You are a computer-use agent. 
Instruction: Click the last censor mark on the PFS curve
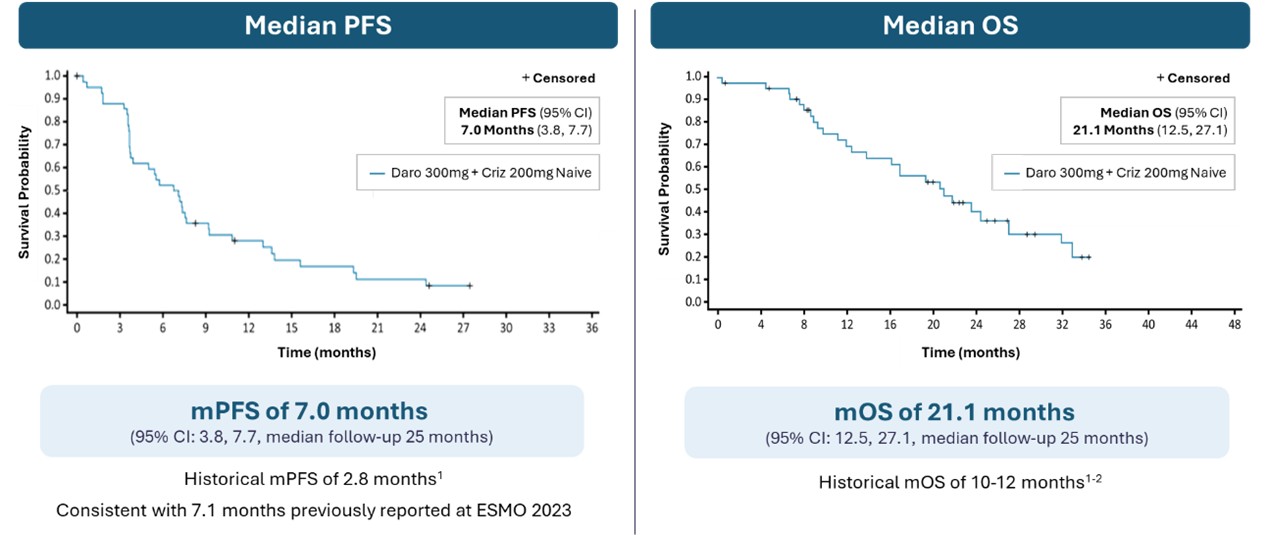[469, 286]
